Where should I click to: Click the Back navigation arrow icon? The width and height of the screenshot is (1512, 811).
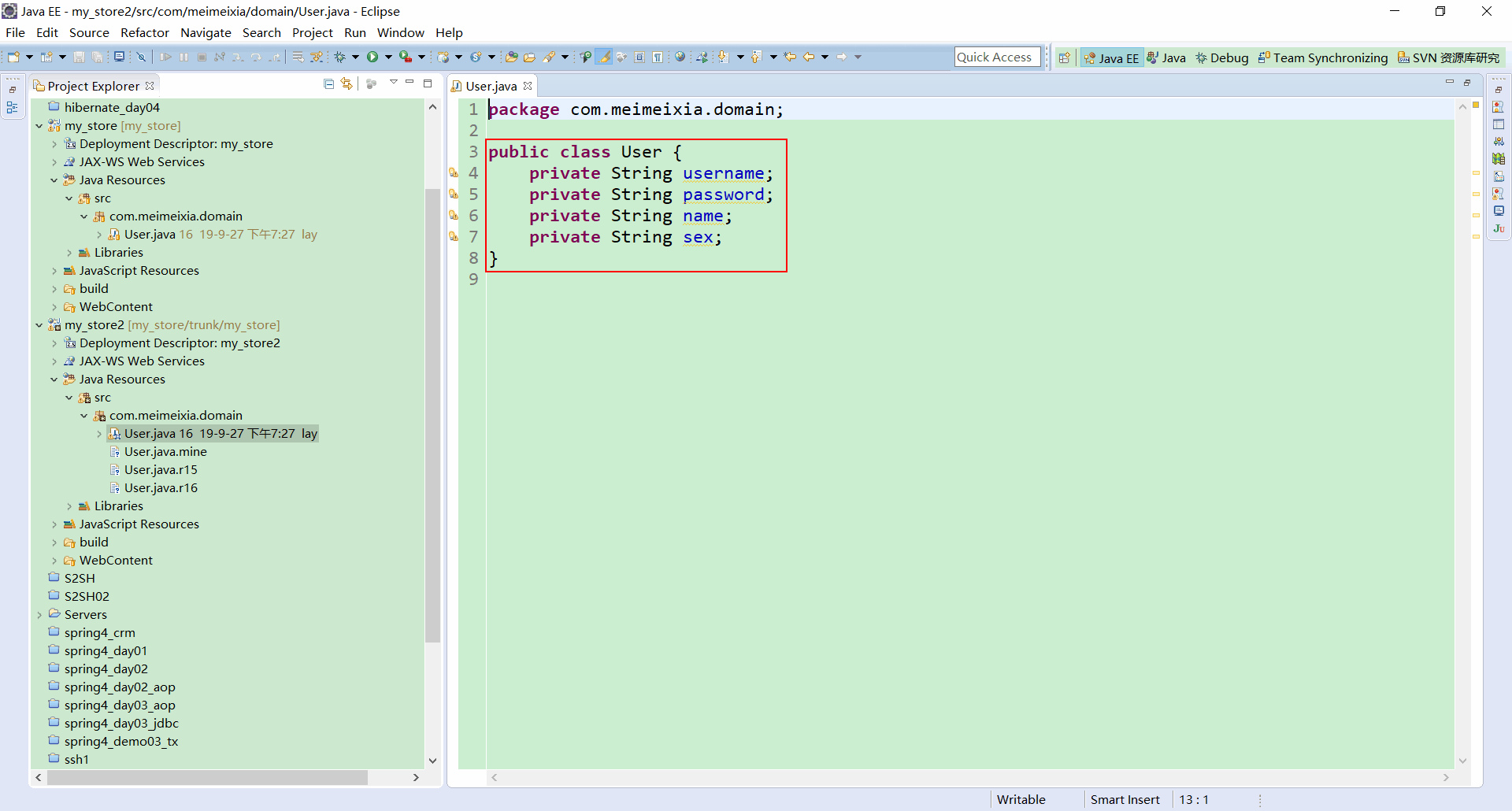pos(808,57)
